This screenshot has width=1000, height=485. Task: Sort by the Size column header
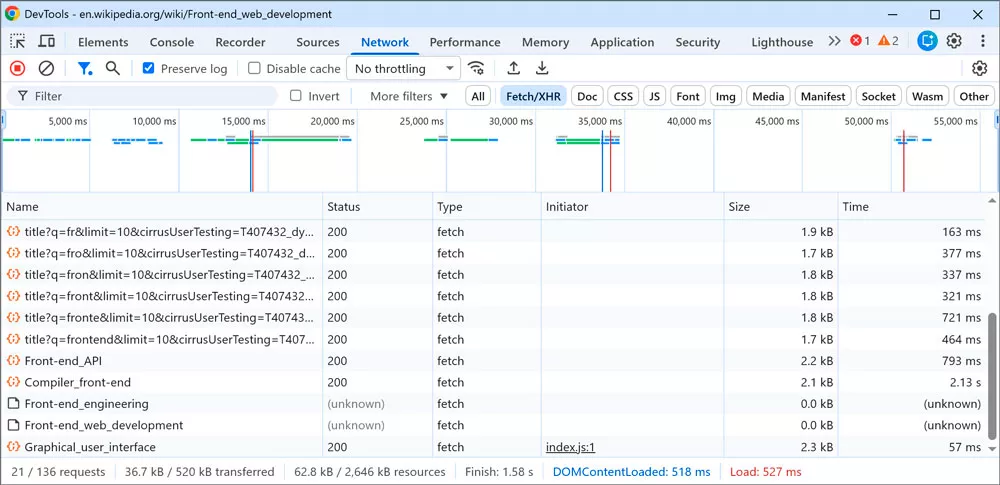pyautogui.click(x=781, y=207)
